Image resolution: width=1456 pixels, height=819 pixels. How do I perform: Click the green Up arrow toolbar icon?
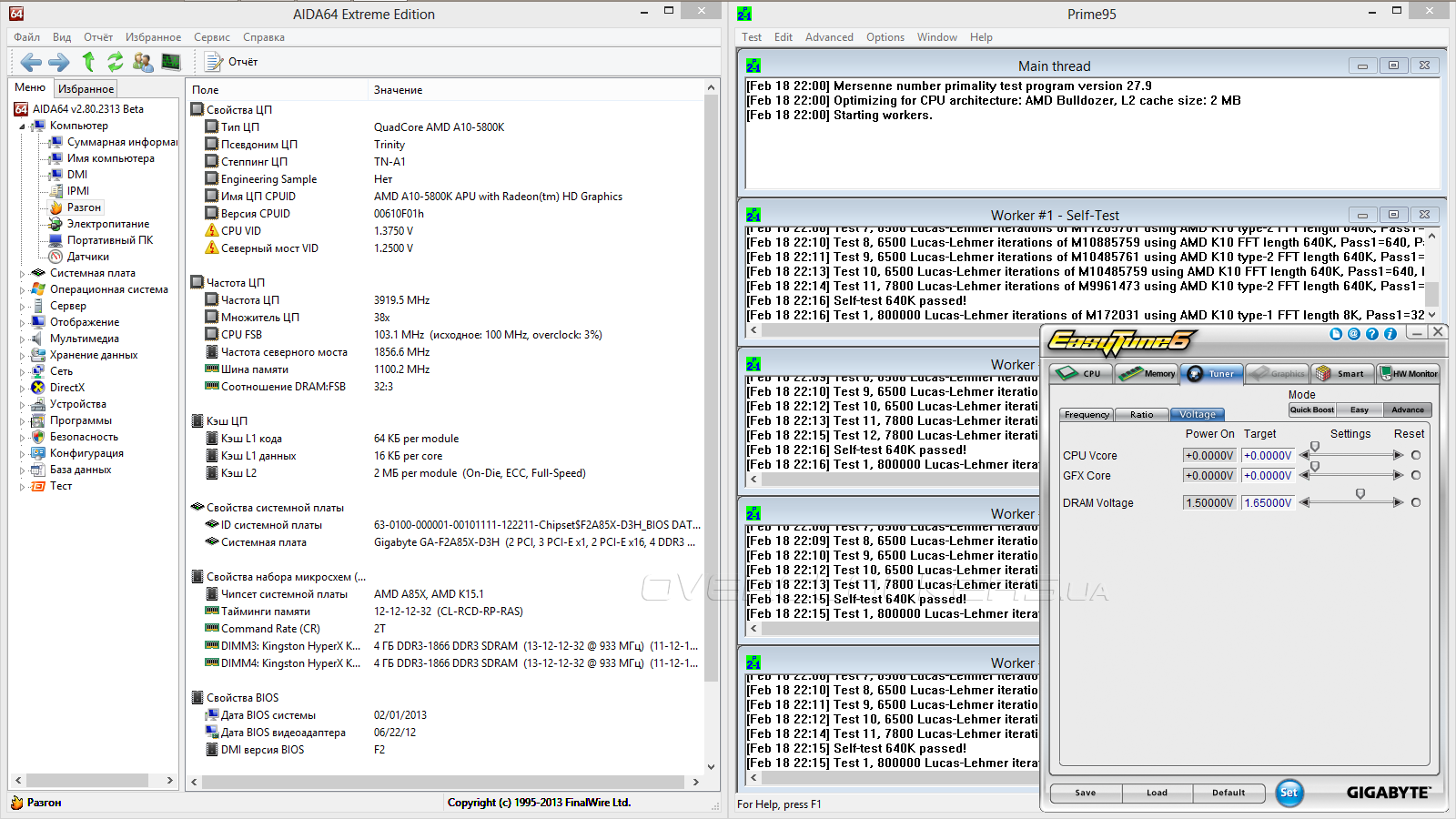(88, 62)
